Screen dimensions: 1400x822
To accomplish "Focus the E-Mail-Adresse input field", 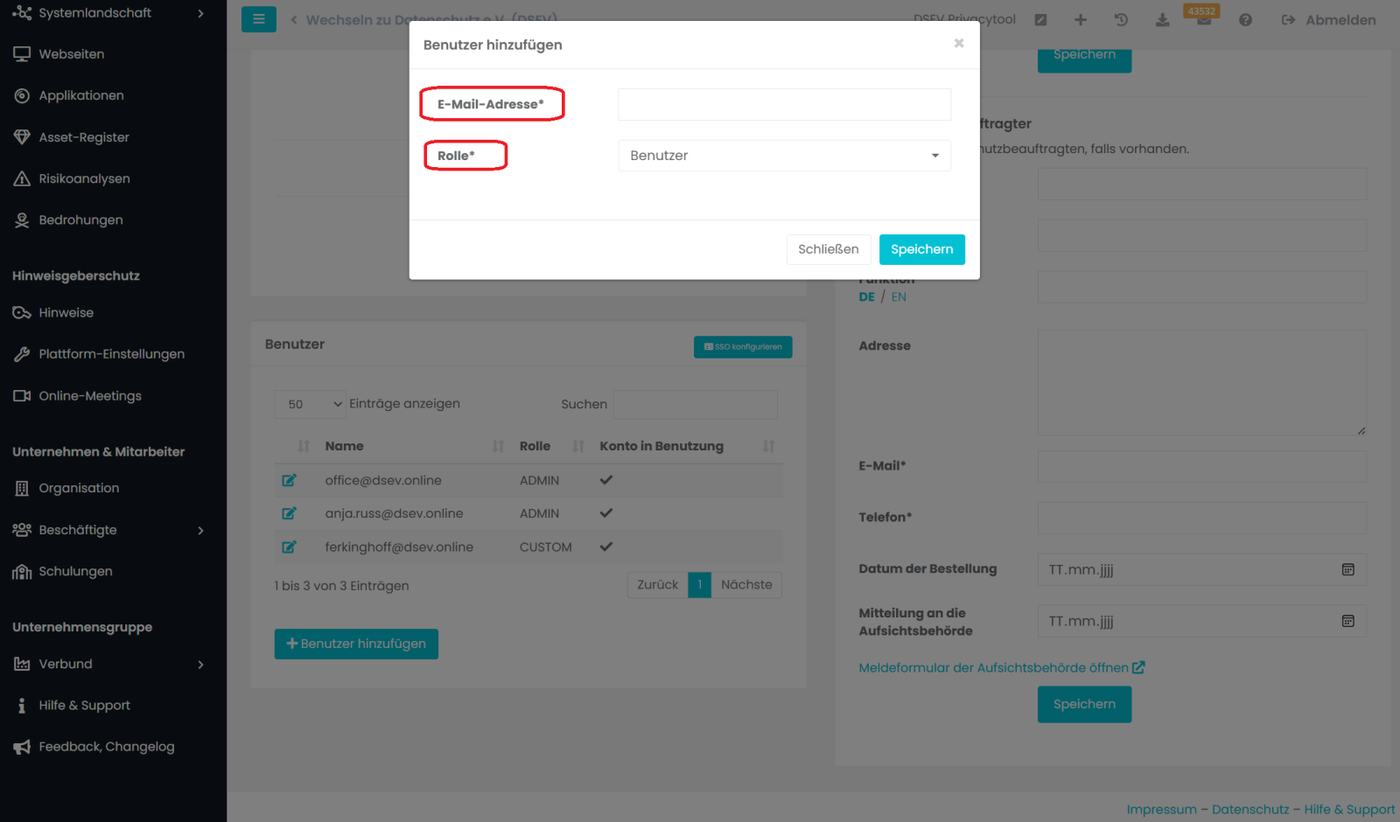I will pos(784,105).
